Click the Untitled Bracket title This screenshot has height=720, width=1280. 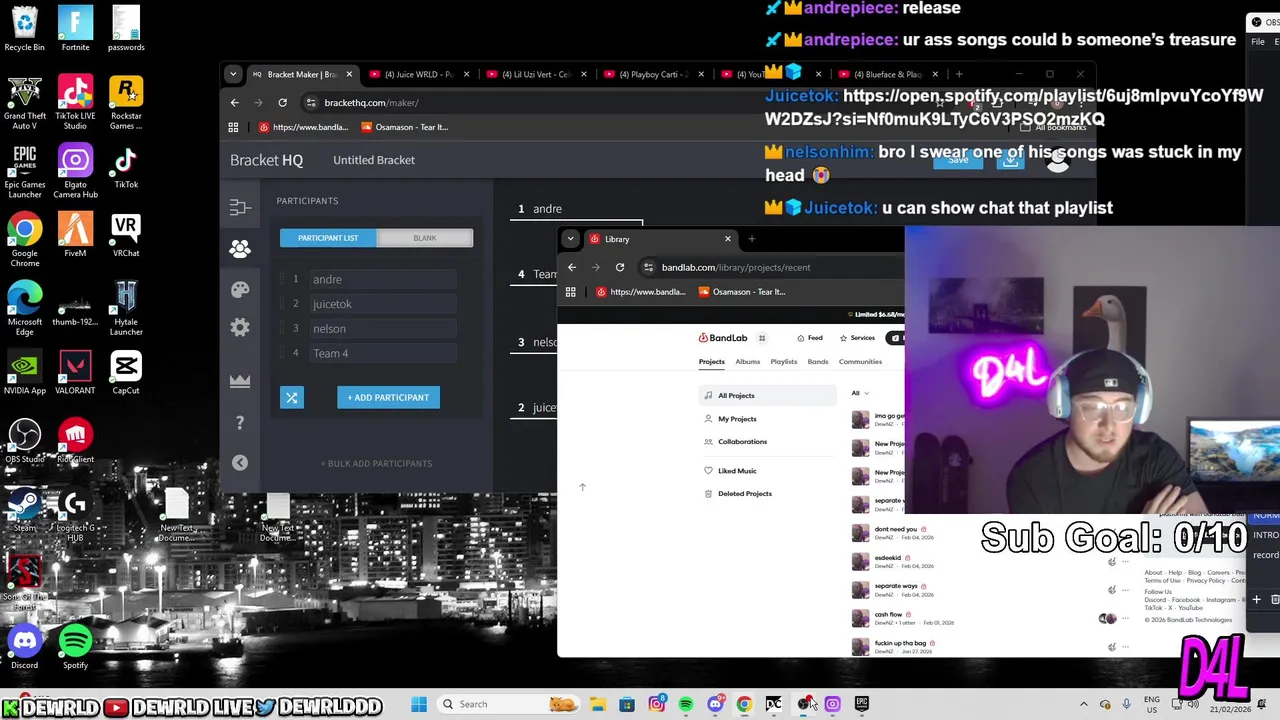(x=374, y=160)
